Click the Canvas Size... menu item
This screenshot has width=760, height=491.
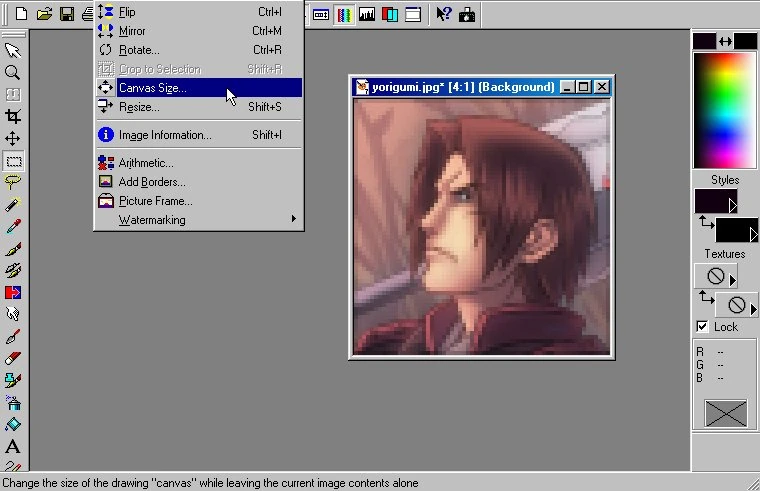199,88
